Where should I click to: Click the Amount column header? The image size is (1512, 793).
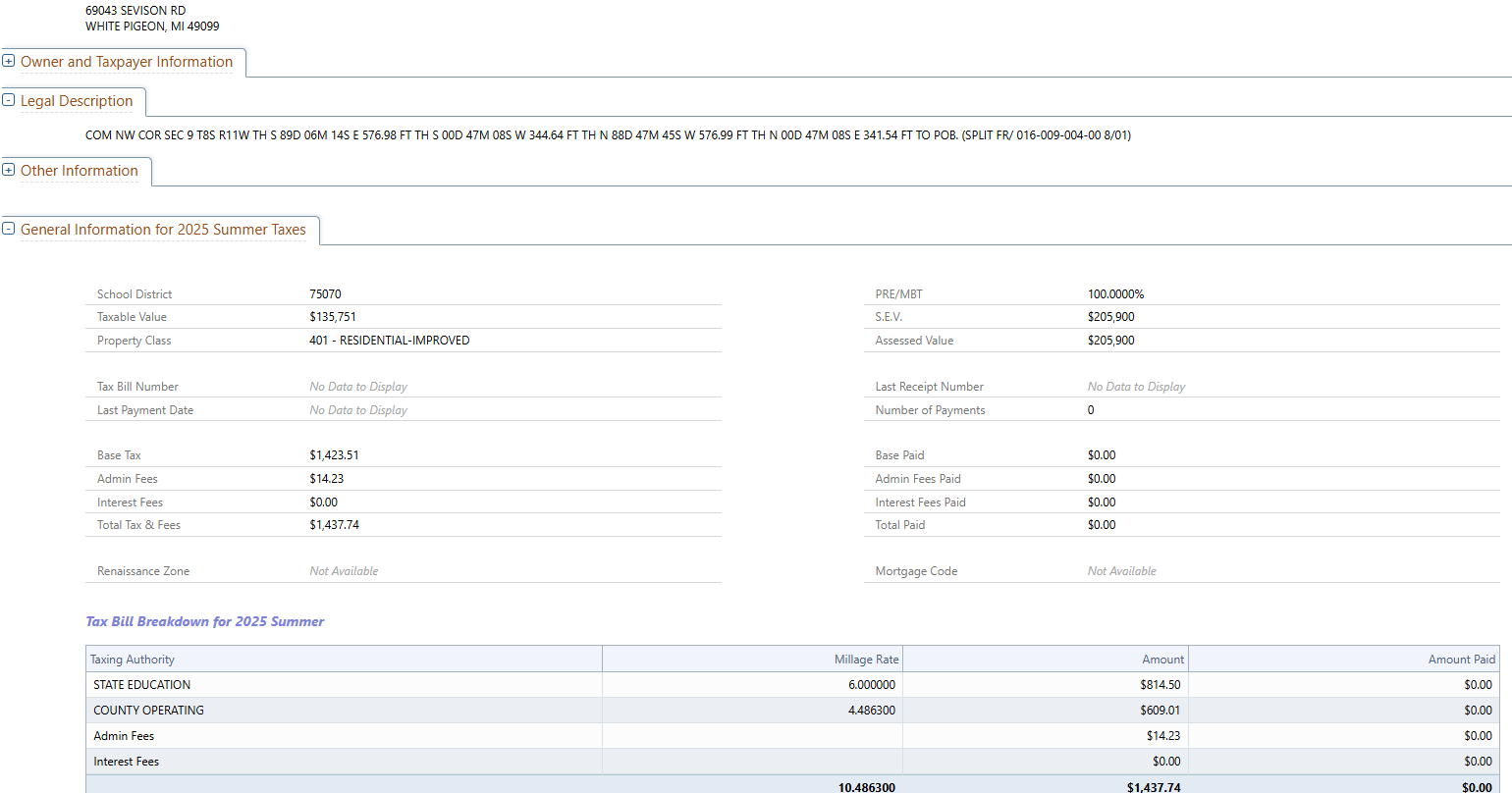(1162, 660)
